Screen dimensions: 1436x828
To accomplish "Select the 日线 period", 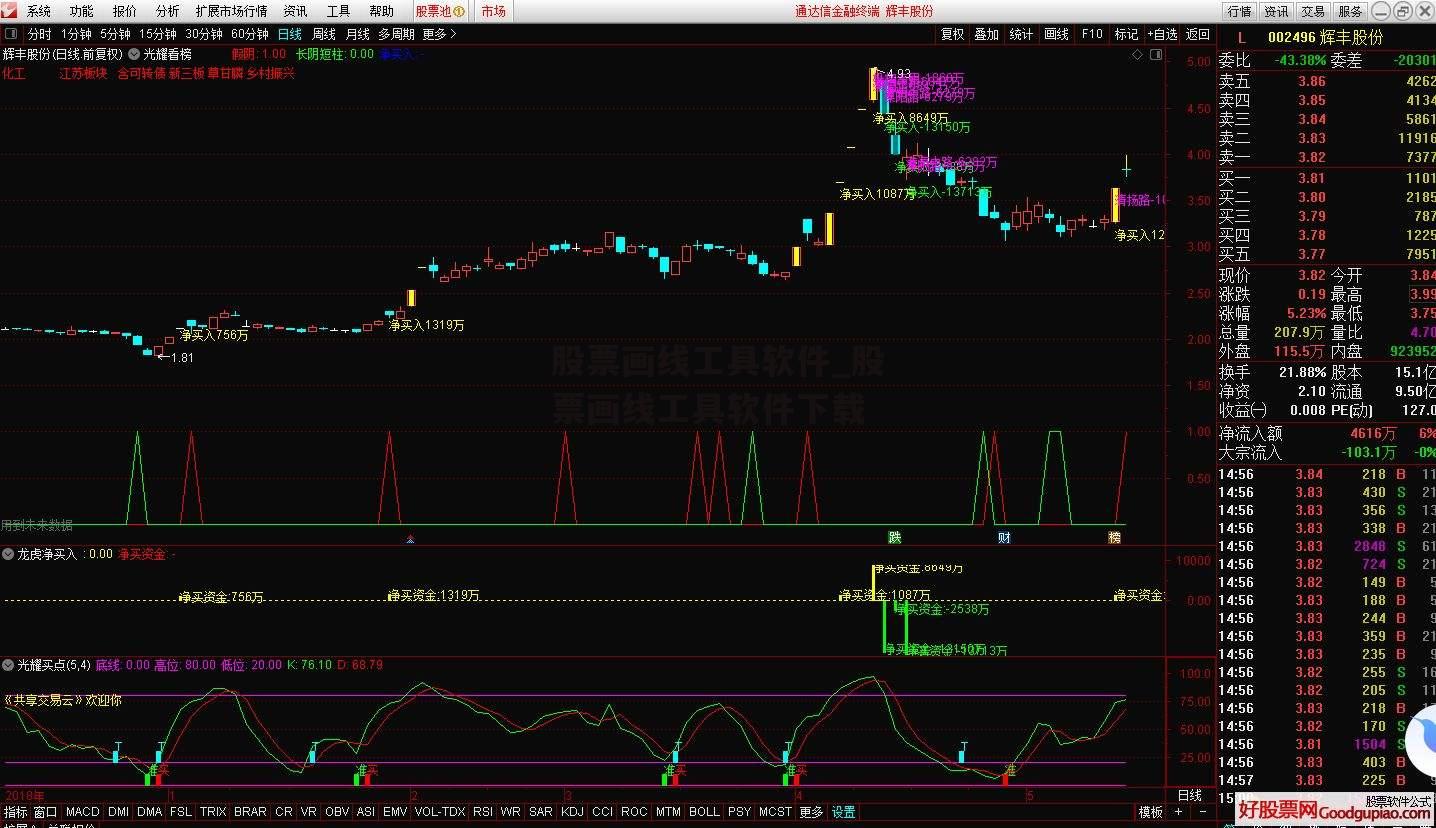I will 290,34.
